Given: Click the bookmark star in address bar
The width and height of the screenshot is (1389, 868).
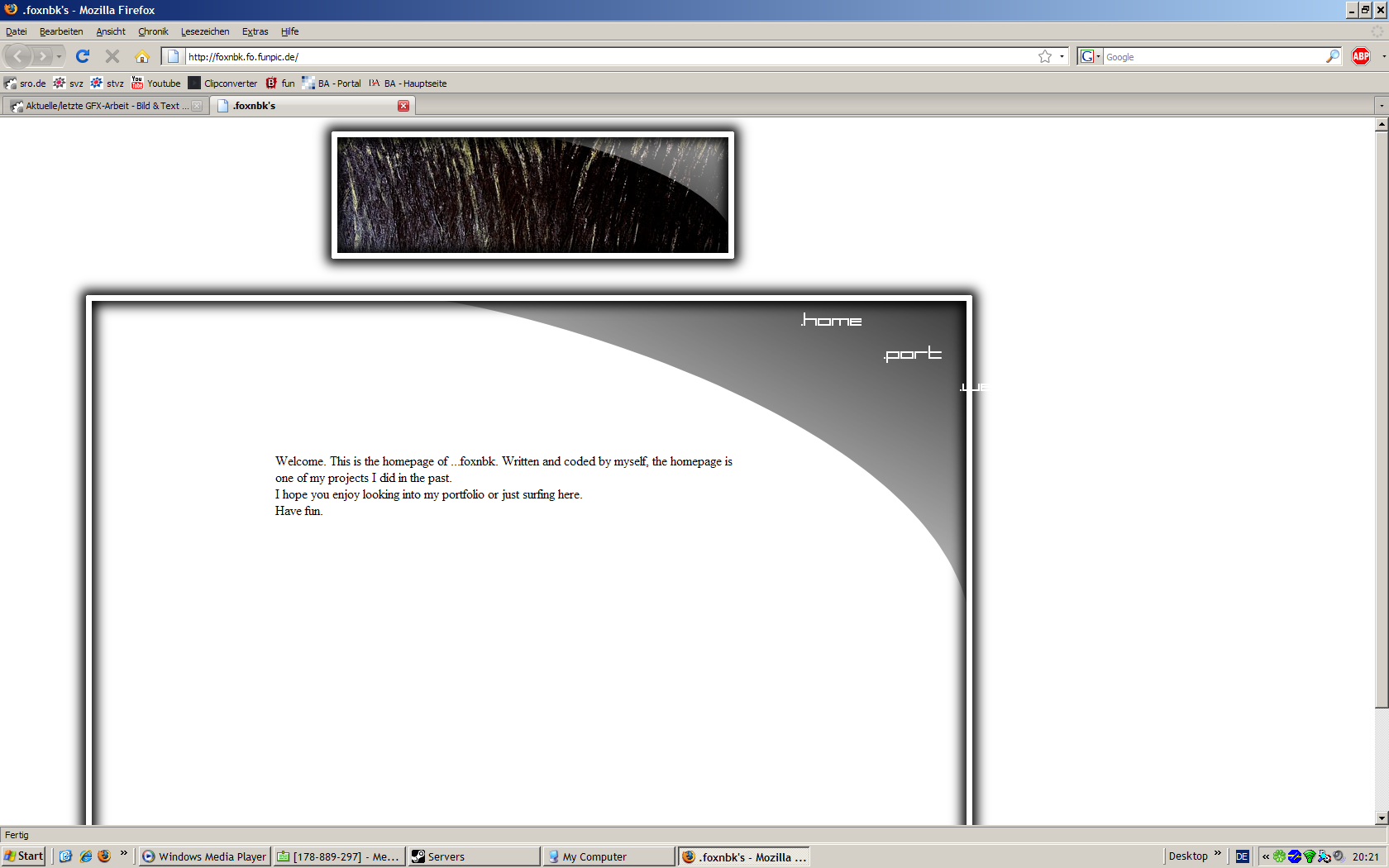Looking at the screenshot, I should tap(1045, 56).
